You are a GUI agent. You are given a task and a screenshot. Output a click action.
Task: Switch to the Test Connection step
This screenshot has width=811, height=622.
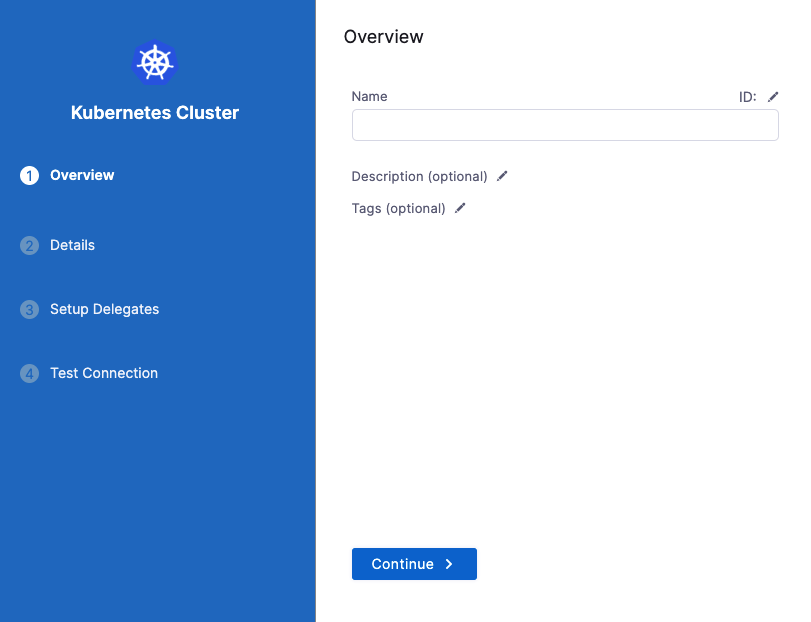click(104, 373)
